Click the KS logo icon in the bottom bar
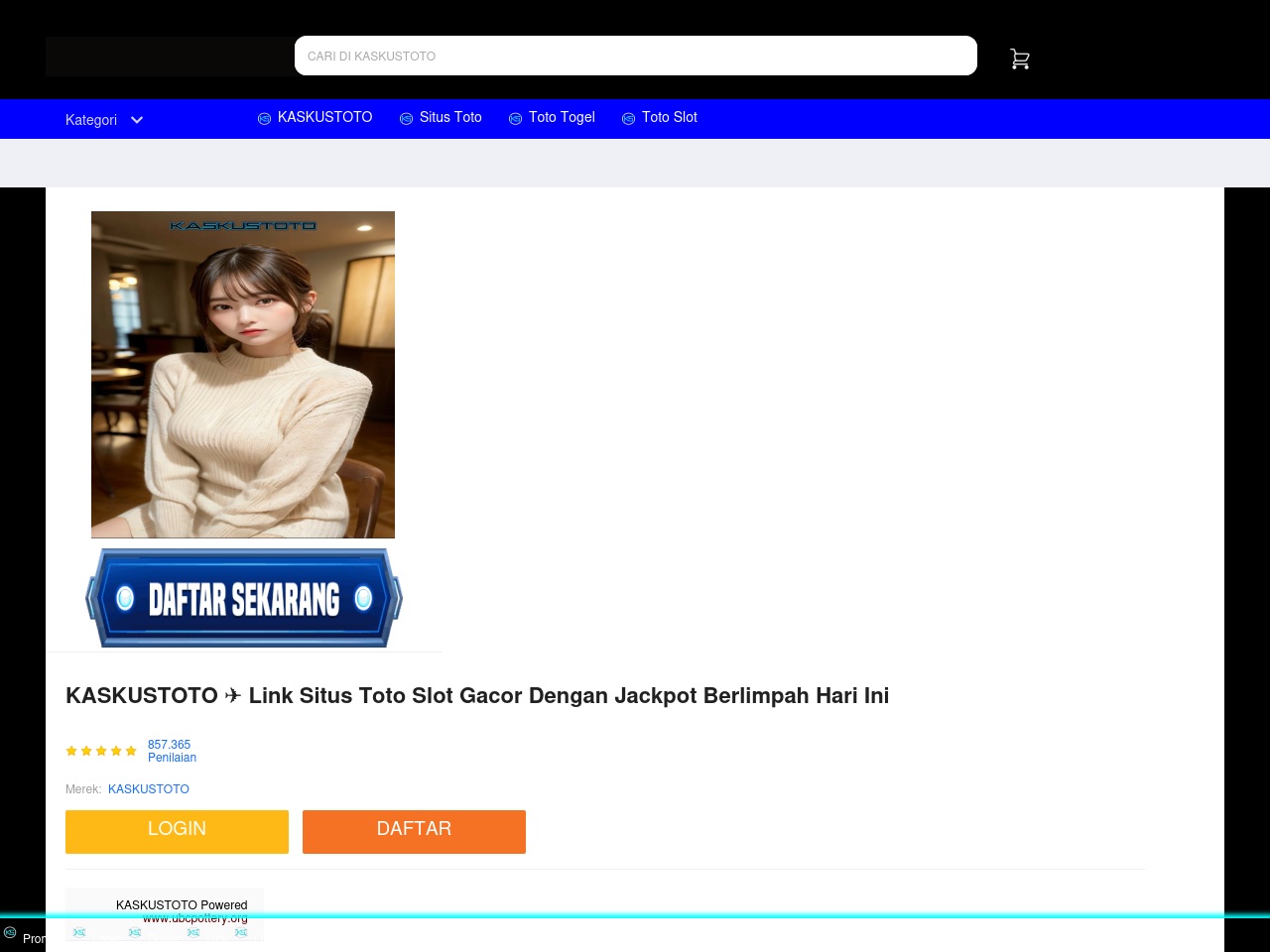This screenshot has height=952, width=1270. pos(10,932)
